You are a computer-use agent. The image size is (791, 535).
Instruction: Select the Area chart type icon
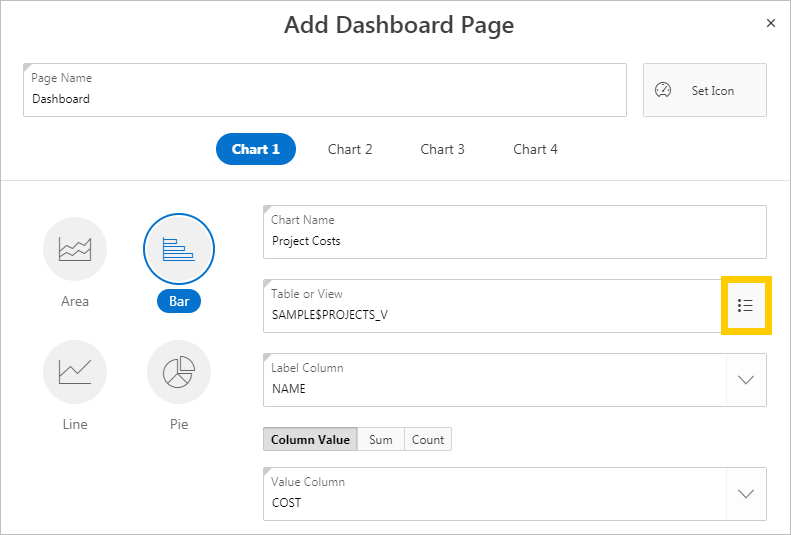75,249
